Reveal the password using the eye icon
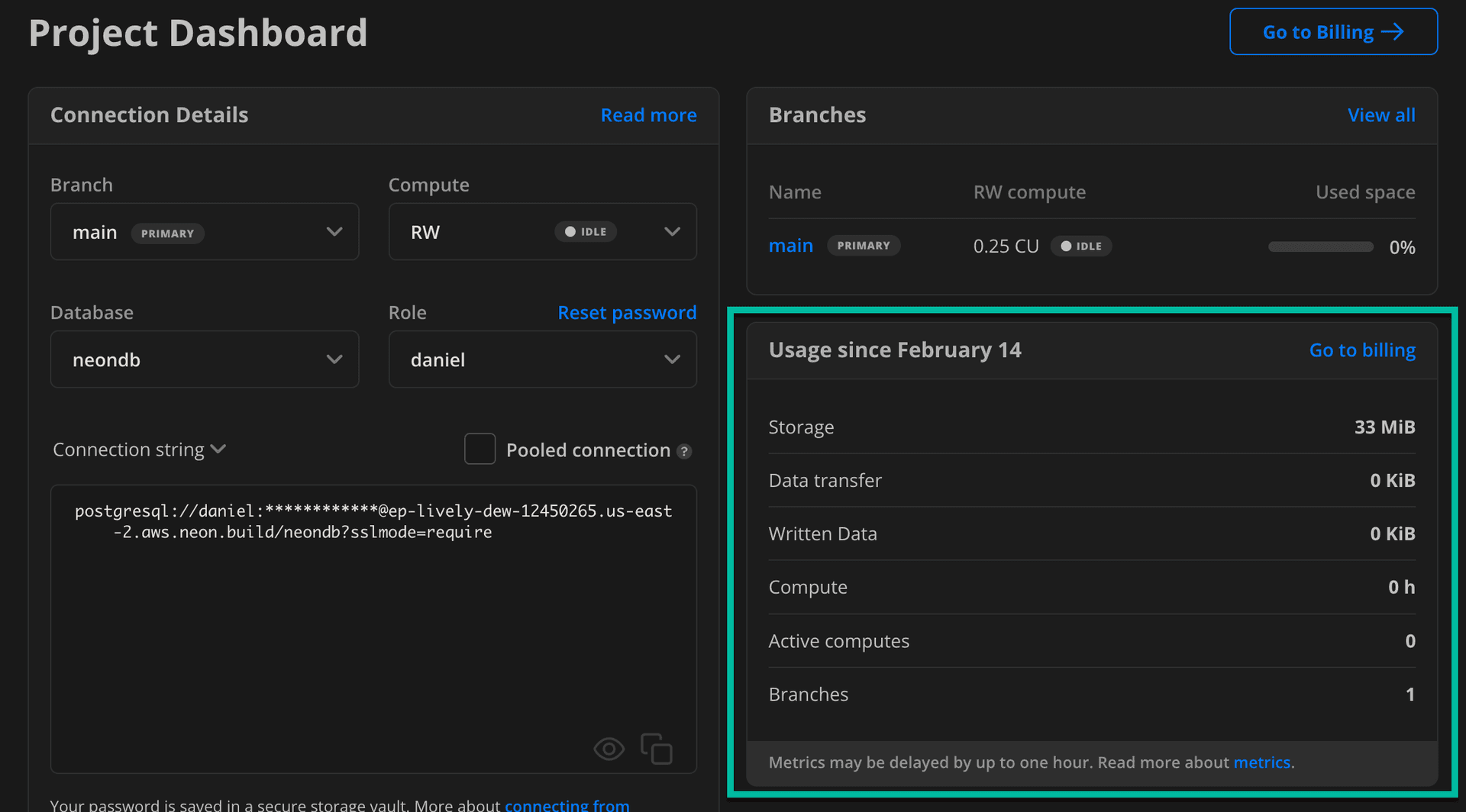 pos(609,749)
